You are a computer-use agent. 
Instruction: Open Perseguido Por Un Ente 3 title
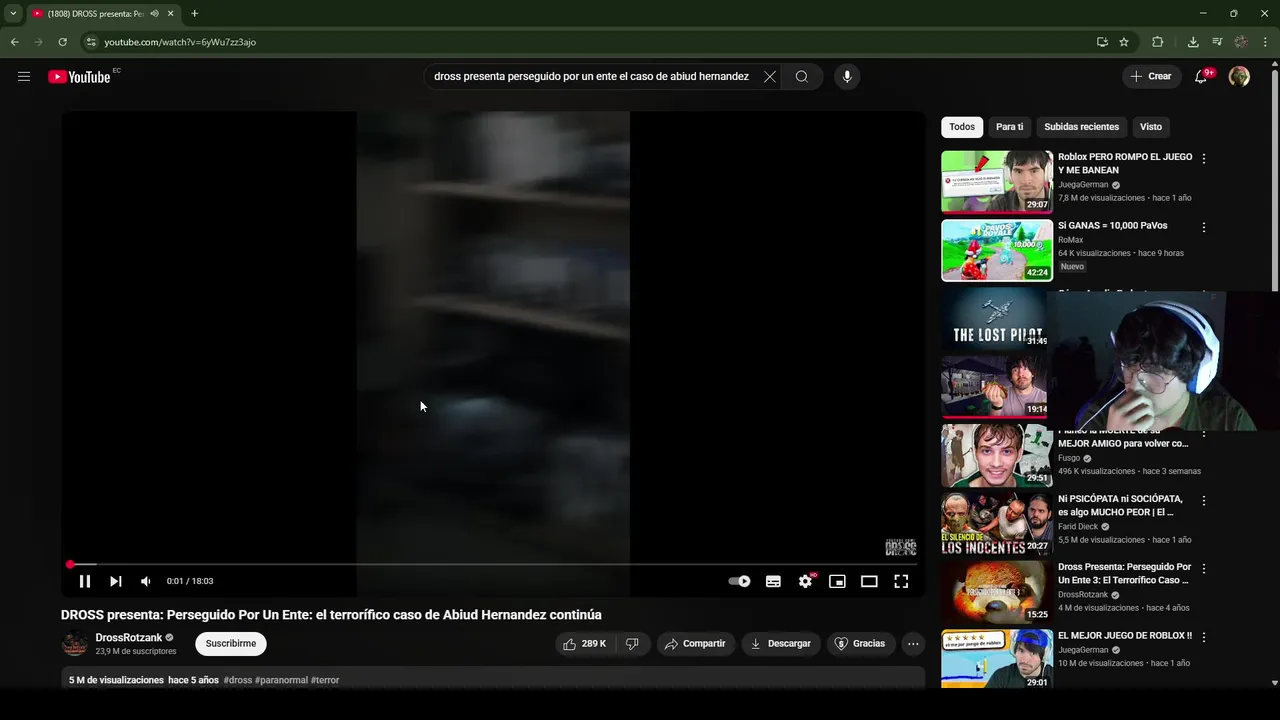1124,573
